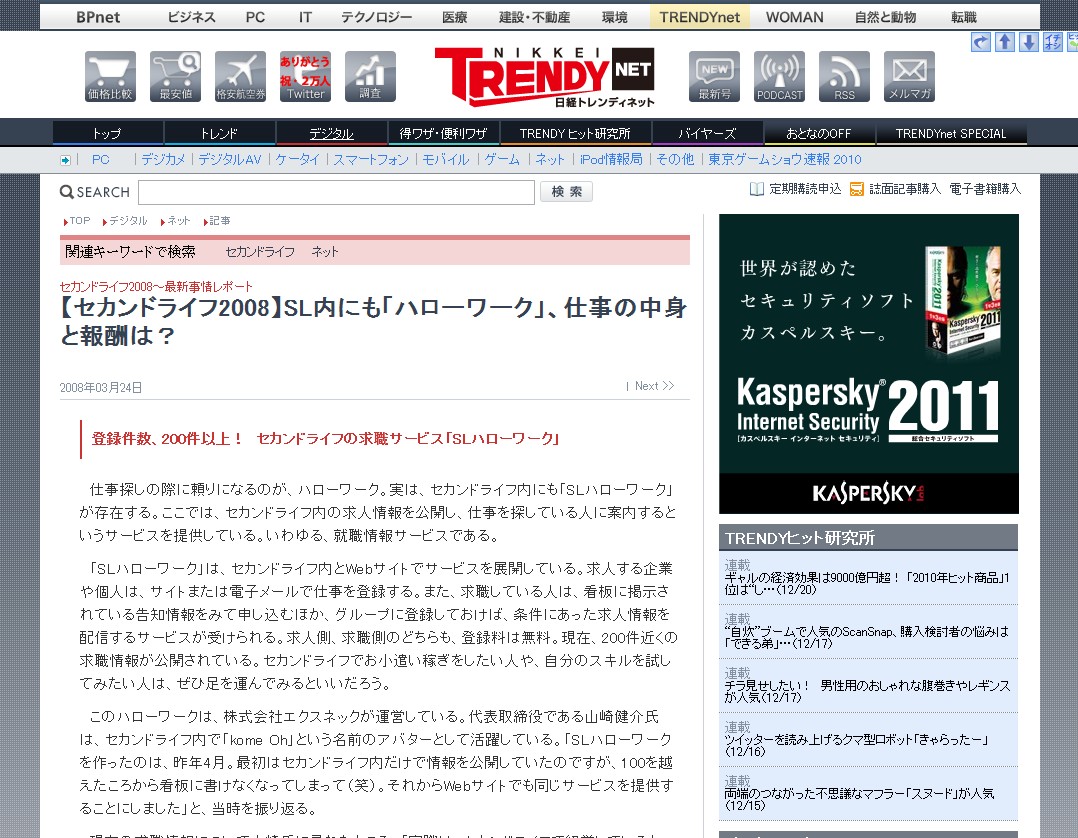Open the Twitter icon celebrating 2万人

[305, 72]
